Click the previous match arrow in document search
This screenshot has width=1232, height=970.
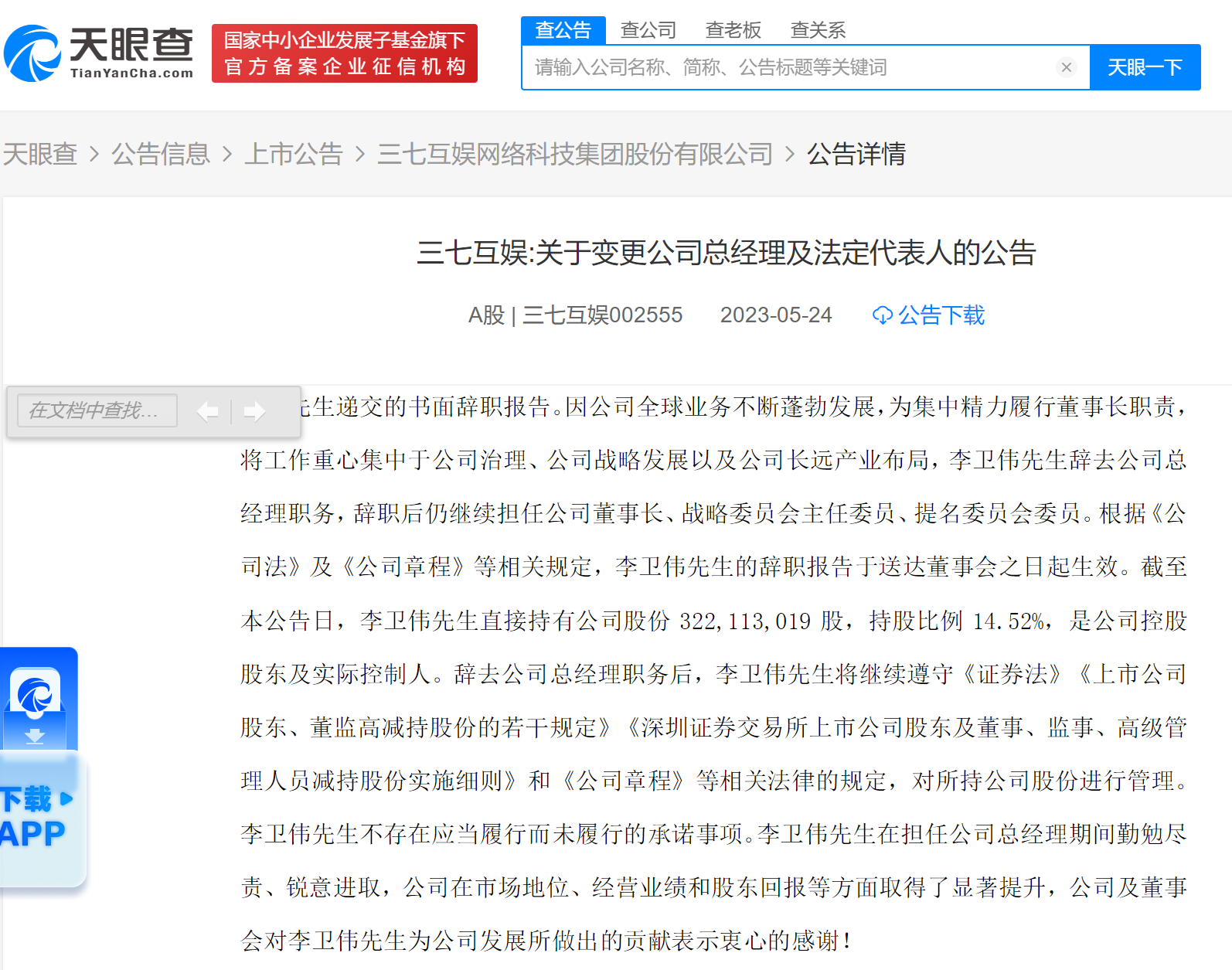(x=207, y=411)
